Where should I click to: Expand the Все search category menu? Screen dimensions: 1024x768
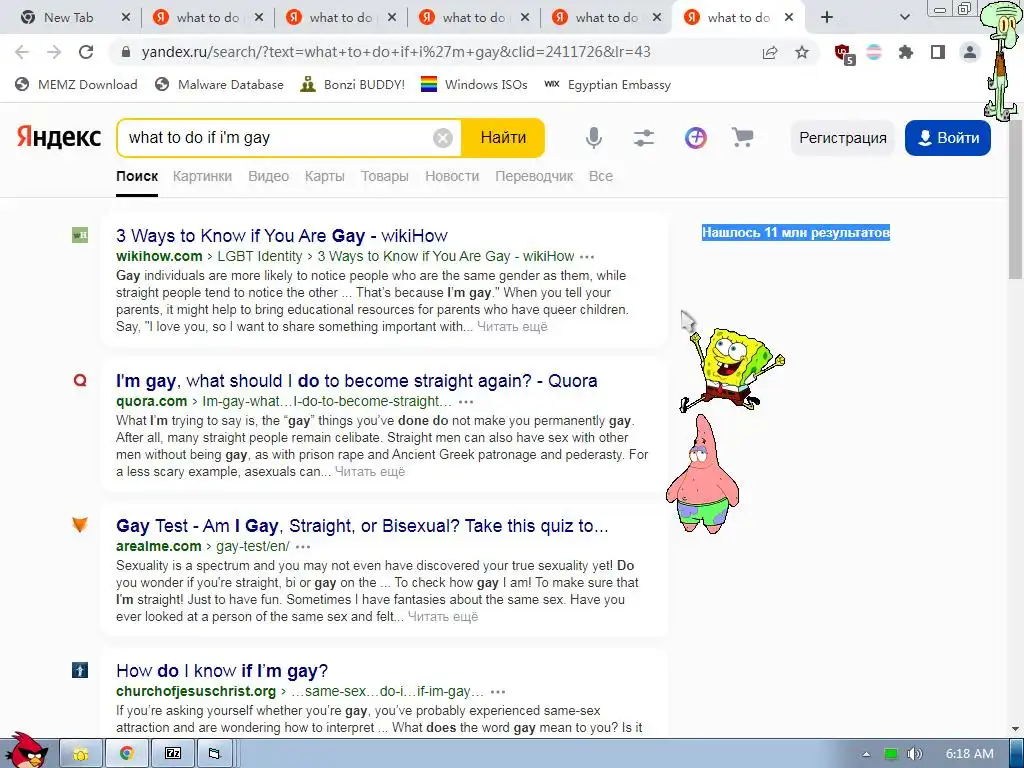[x=601, y=176]
